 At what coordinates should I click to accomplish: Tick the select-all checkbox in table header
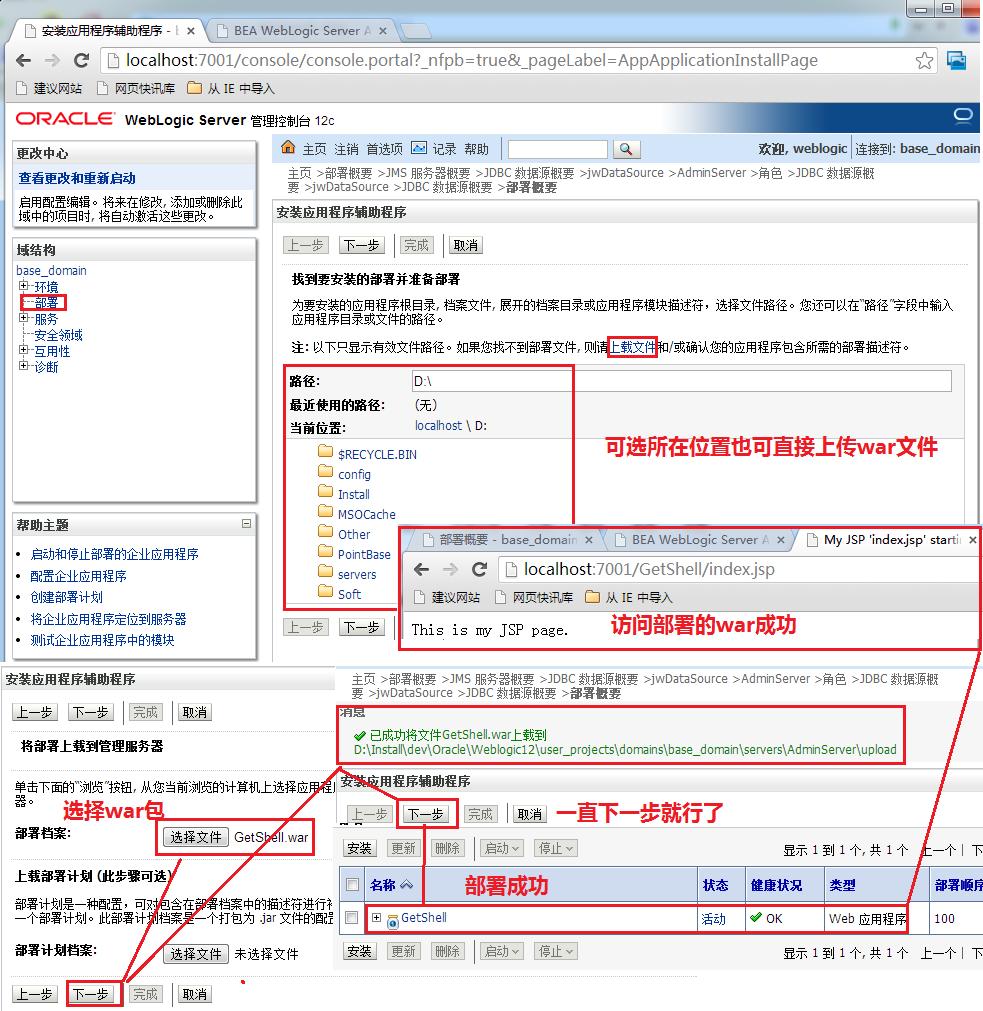click(x=352, y=885)
